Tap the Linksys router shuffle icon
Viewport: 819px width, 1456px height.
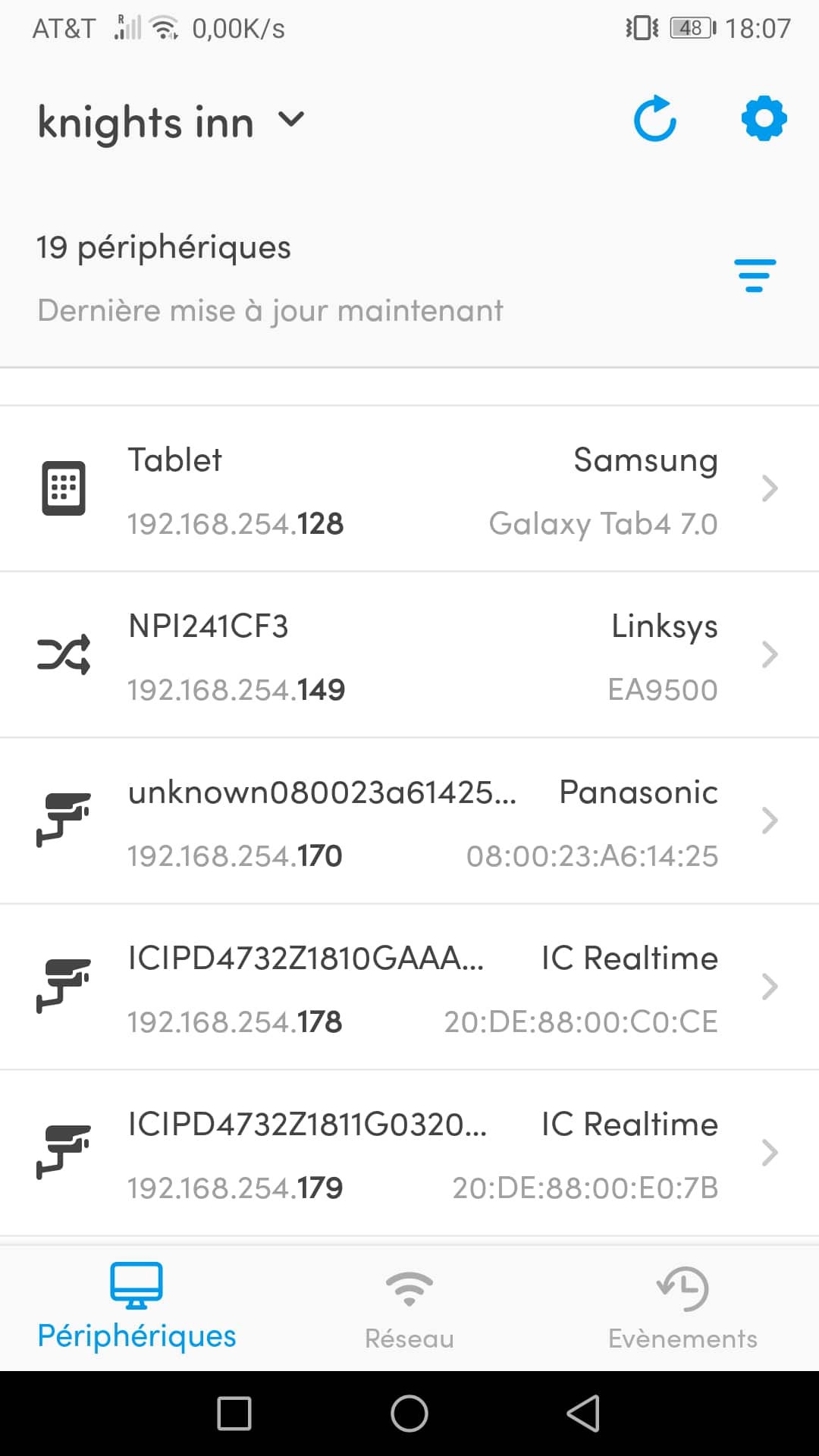64,654
